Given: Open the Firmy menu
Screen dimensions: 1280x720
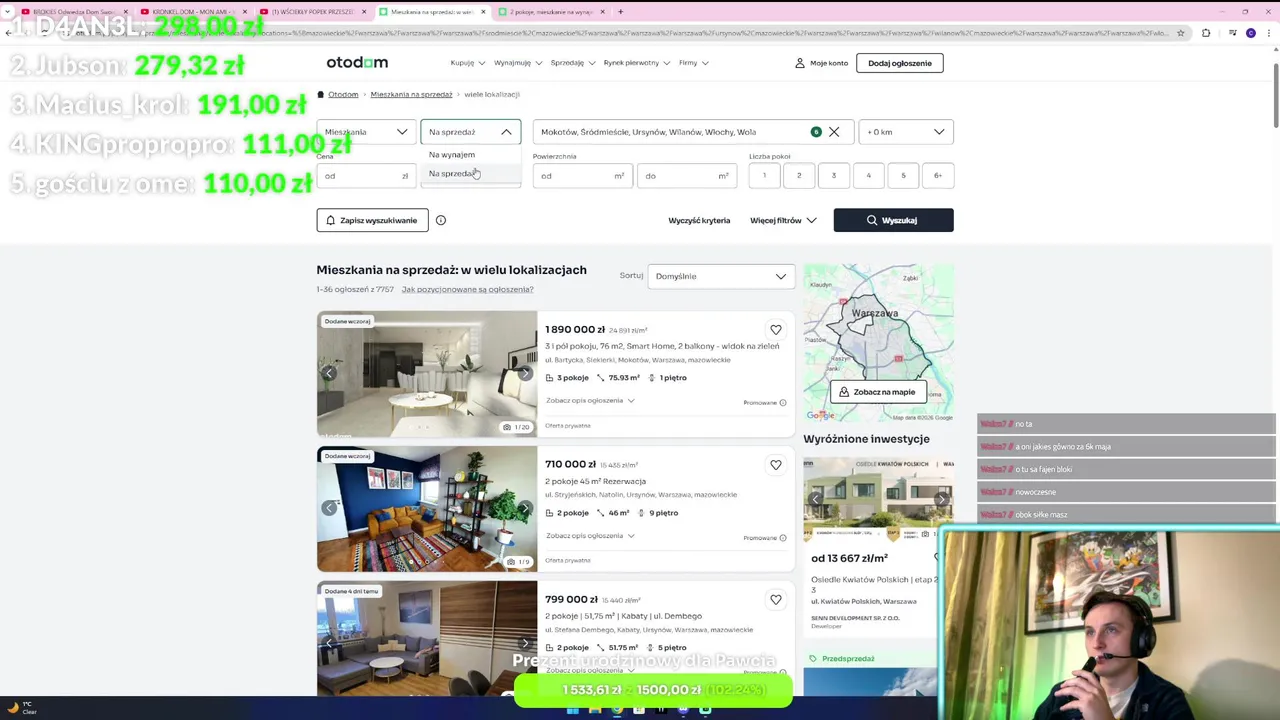Looking at the screenshot, I should [693, 63].
